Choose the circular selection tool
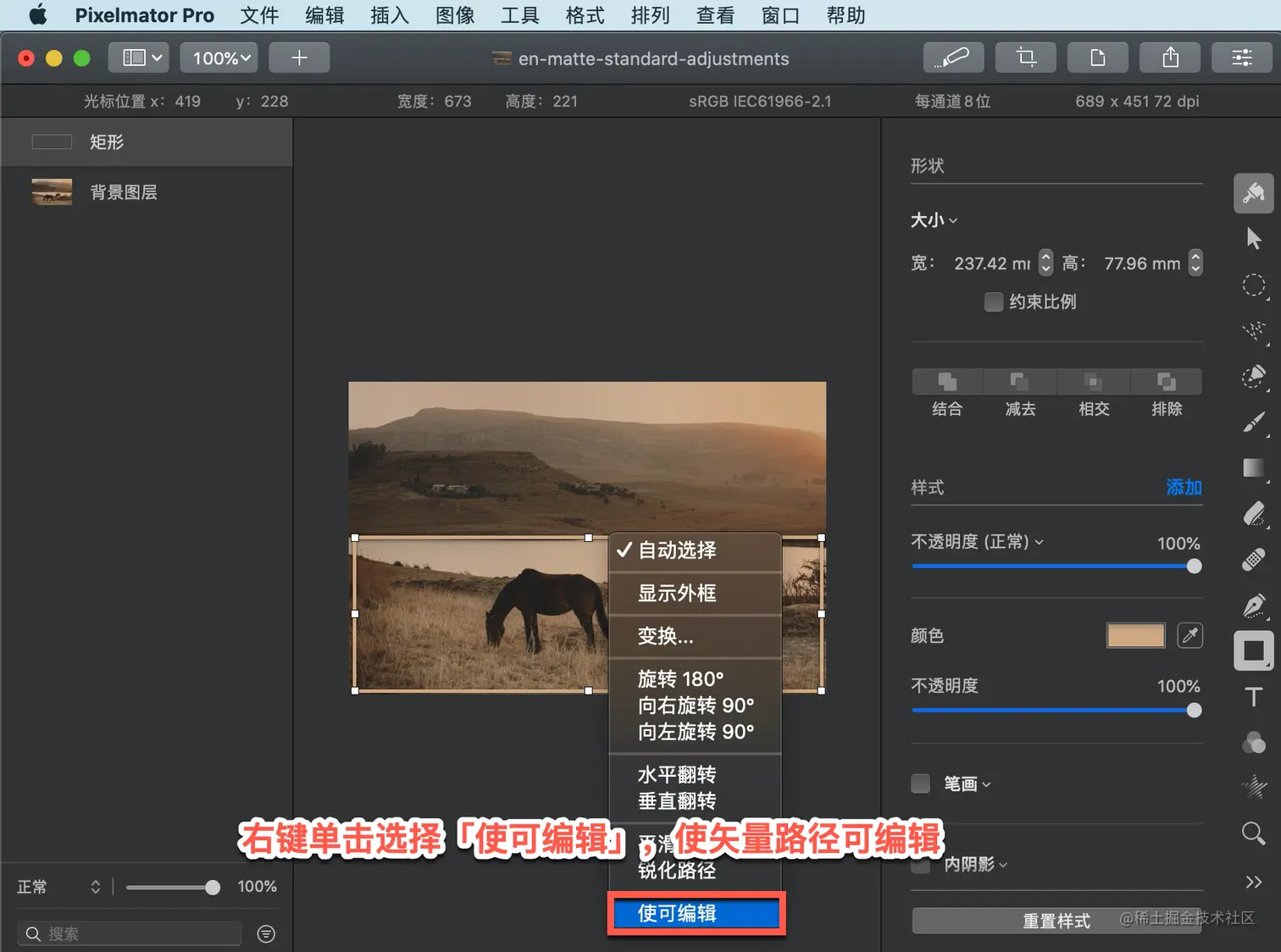Image resolution: width=1281 pixels, height=952 pixels. point(1254,285)
